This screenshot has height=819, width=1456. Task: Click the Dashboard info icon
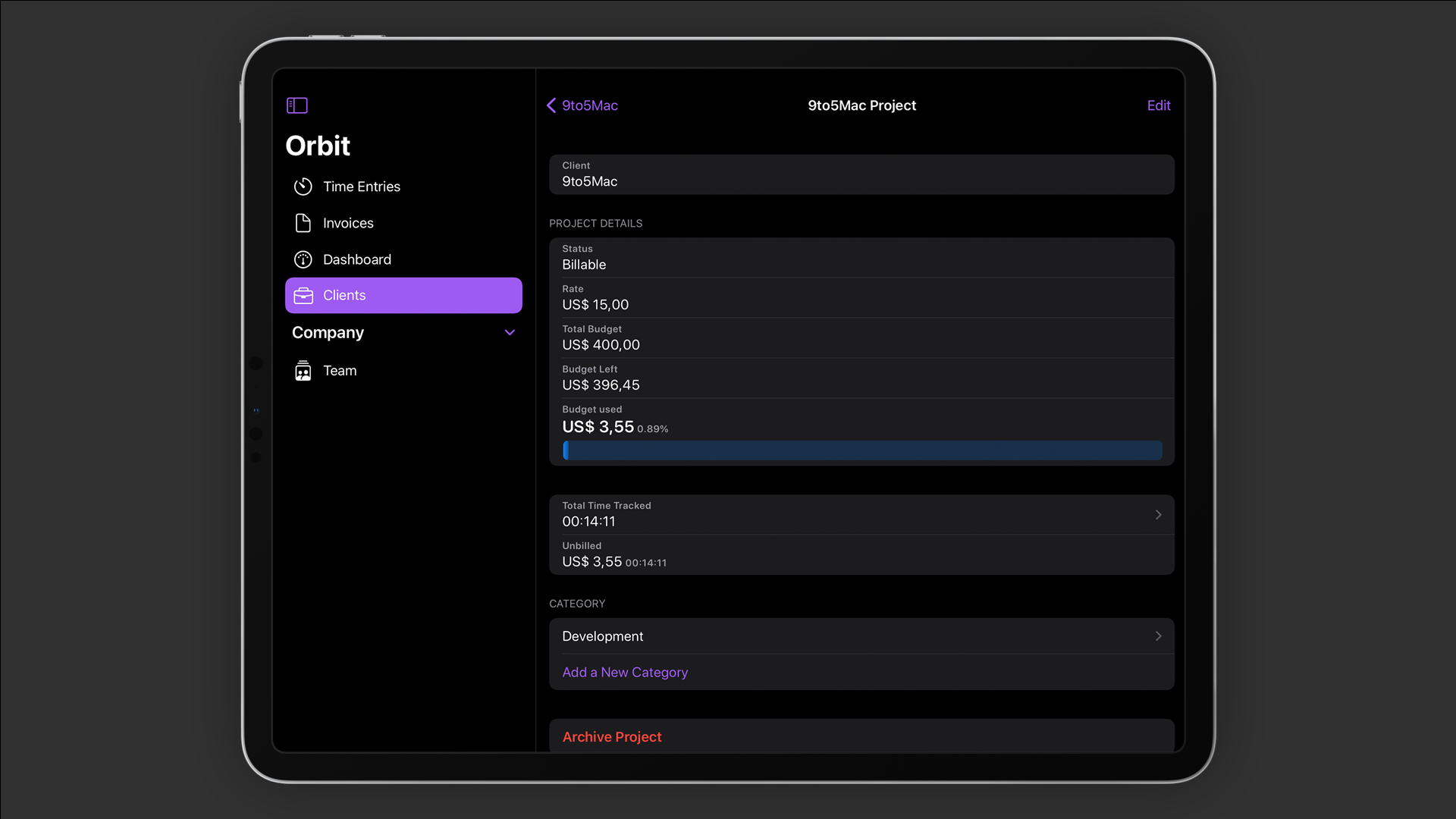tap(303, 259)
